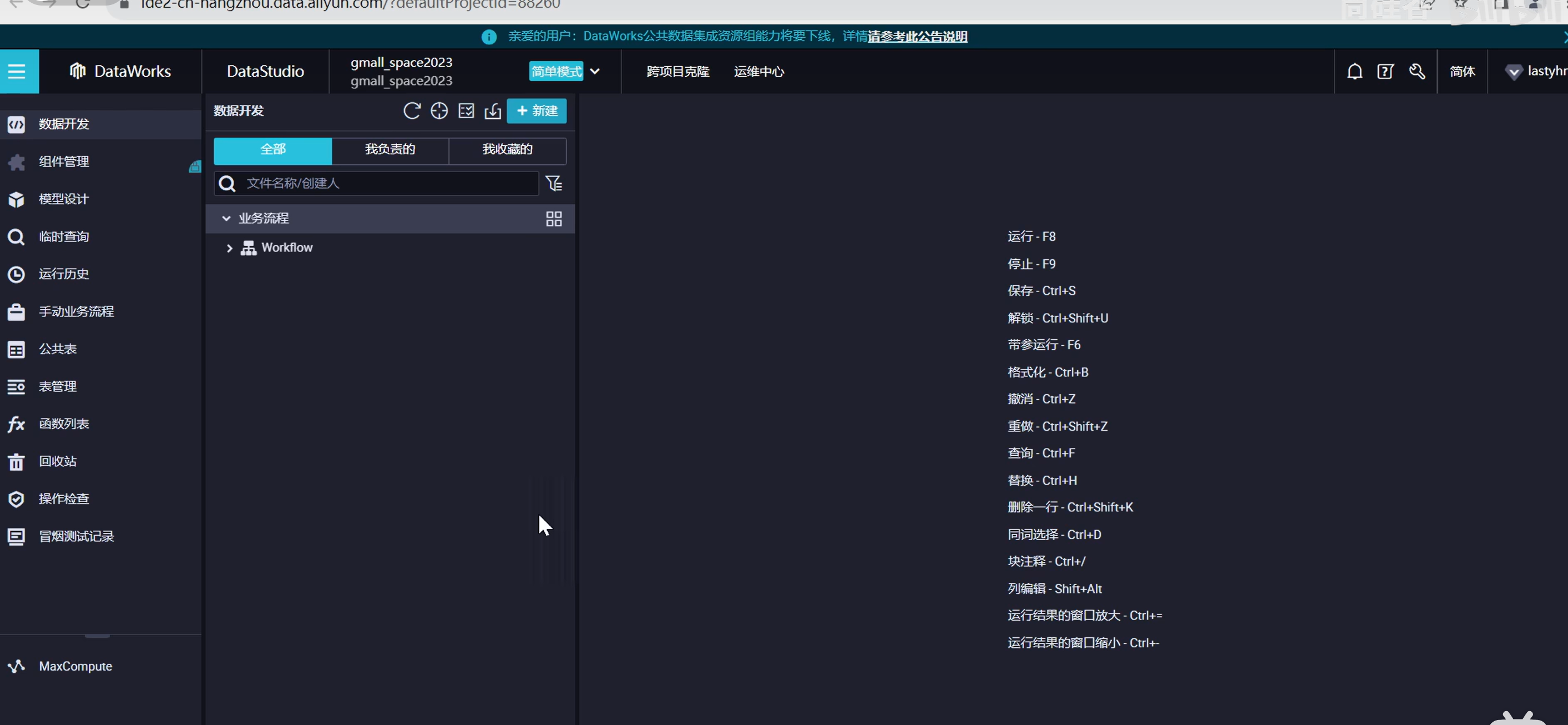
Task: Open the notification bell icon
Action: coord(1354,71)
